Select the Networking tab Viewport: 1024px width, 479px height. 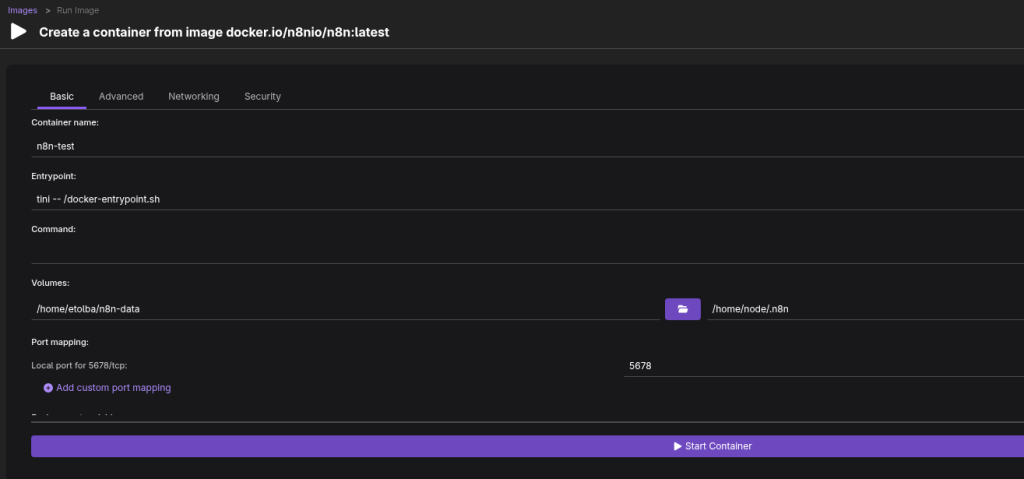pos(193,97)
